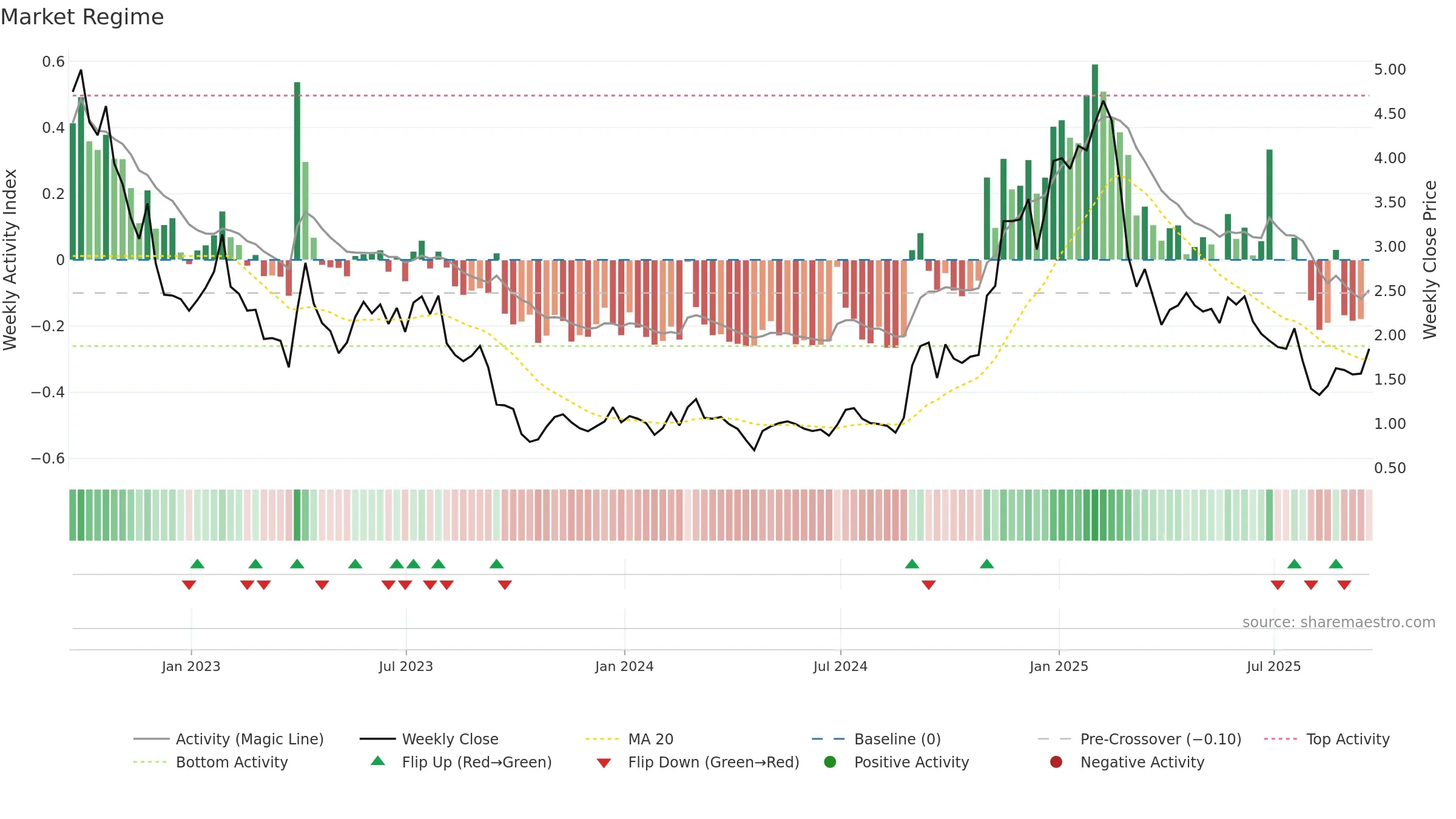The image size is (1456, 819).
Task: Click the Jul 2024 x-axis label
Action: click(x=840, y=667)
